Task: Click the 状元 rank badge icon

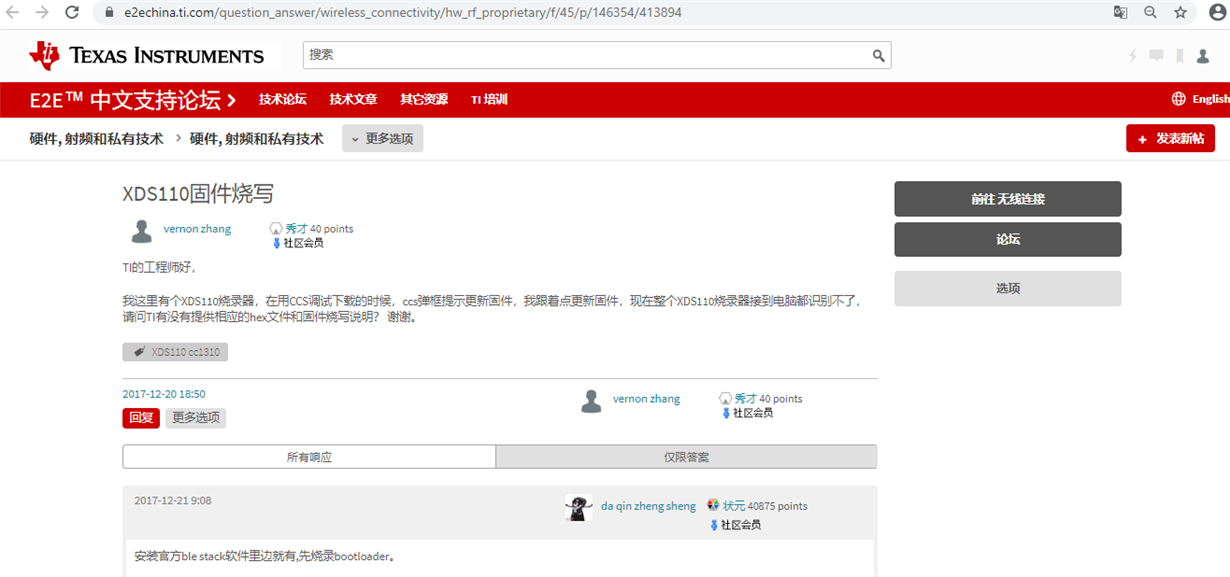Action: pyautogui.click(x=713, y=506)
